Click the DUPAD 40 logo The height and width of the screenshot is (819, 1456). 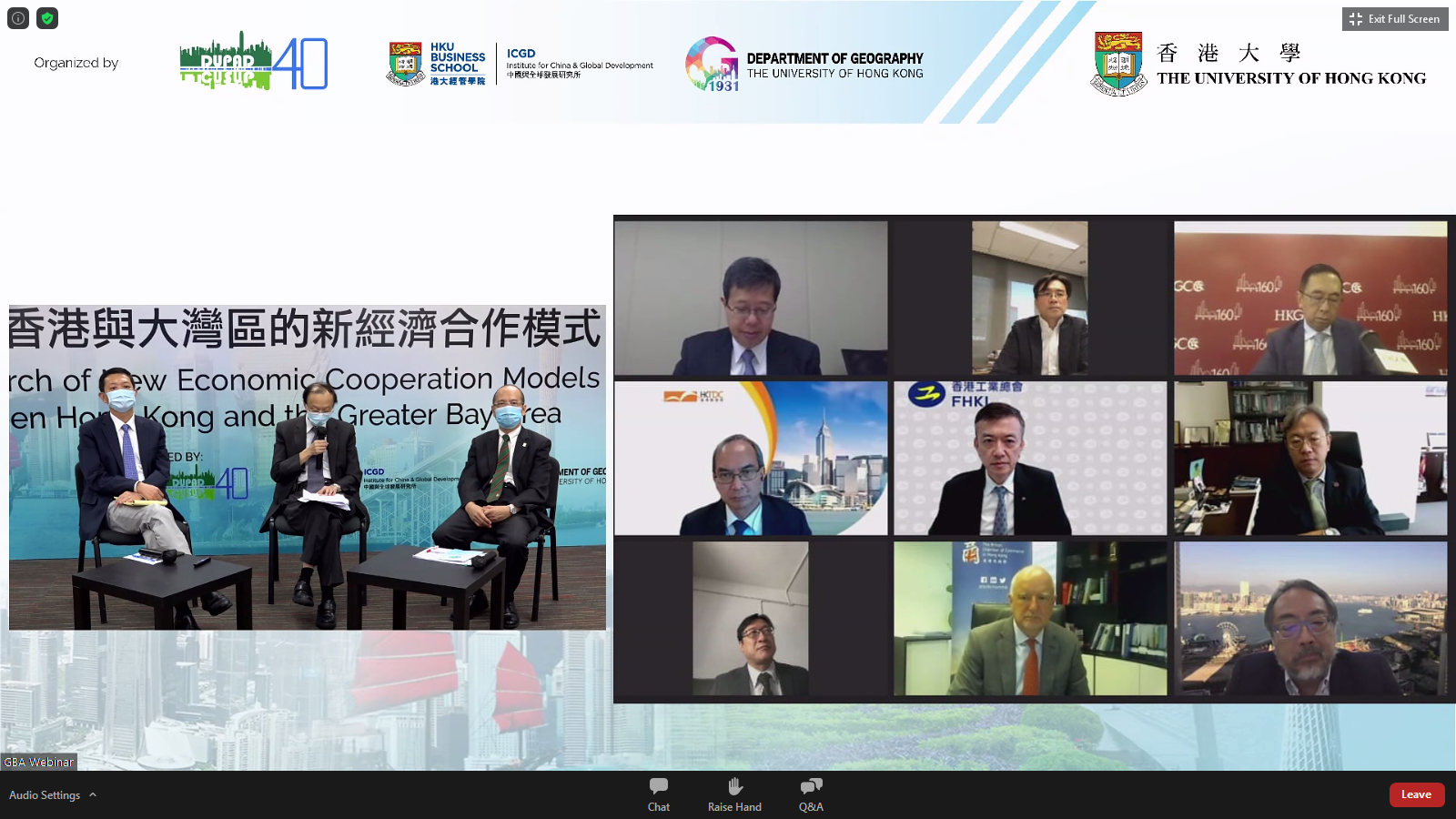coord(253,63)
